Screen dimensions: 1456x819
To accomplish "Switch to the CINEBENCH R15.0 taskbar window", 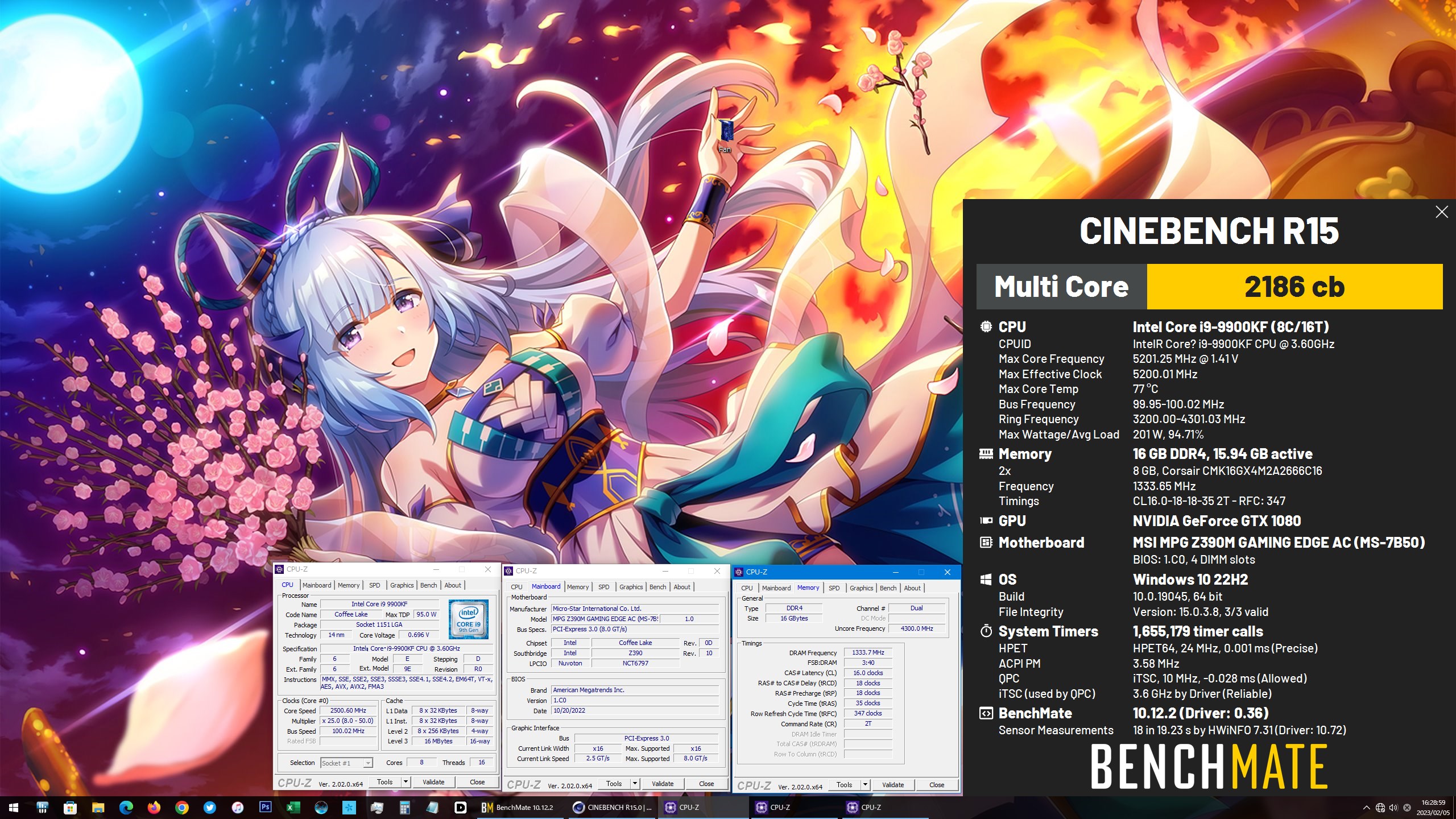I will pos(613,807).
